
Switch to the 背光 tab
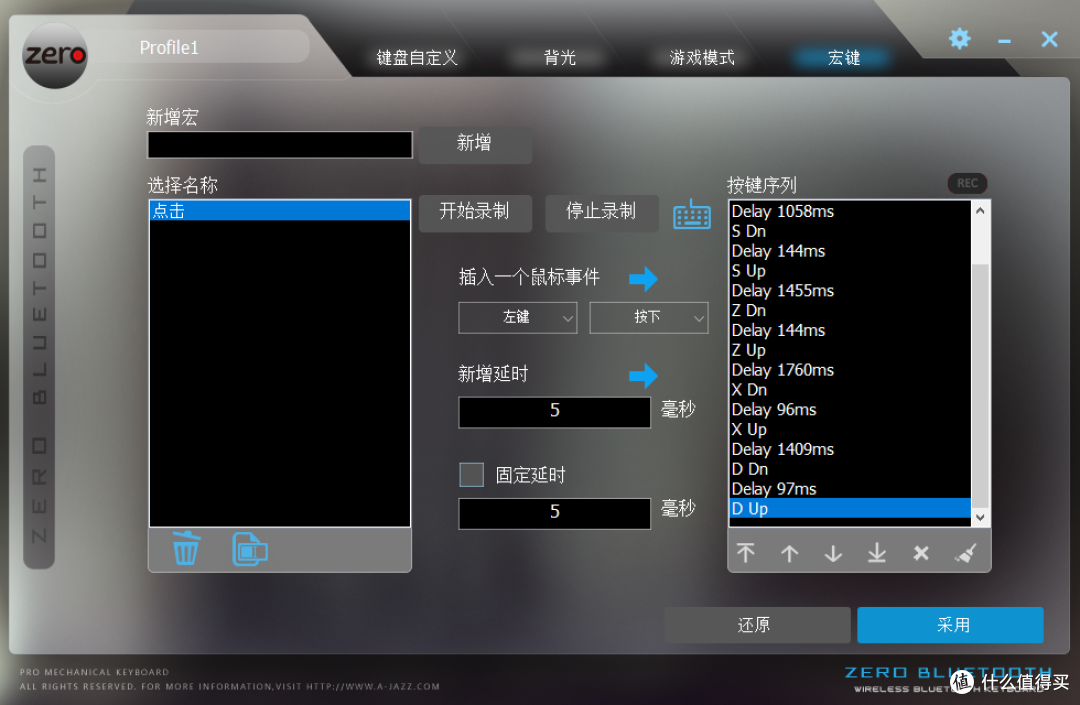(559, 57)
